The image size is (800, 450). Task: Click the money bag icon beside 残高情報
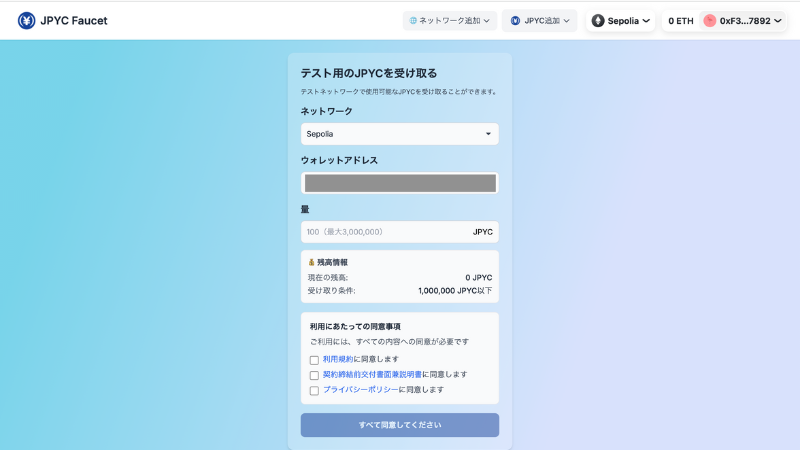click(x=311, y=262)
